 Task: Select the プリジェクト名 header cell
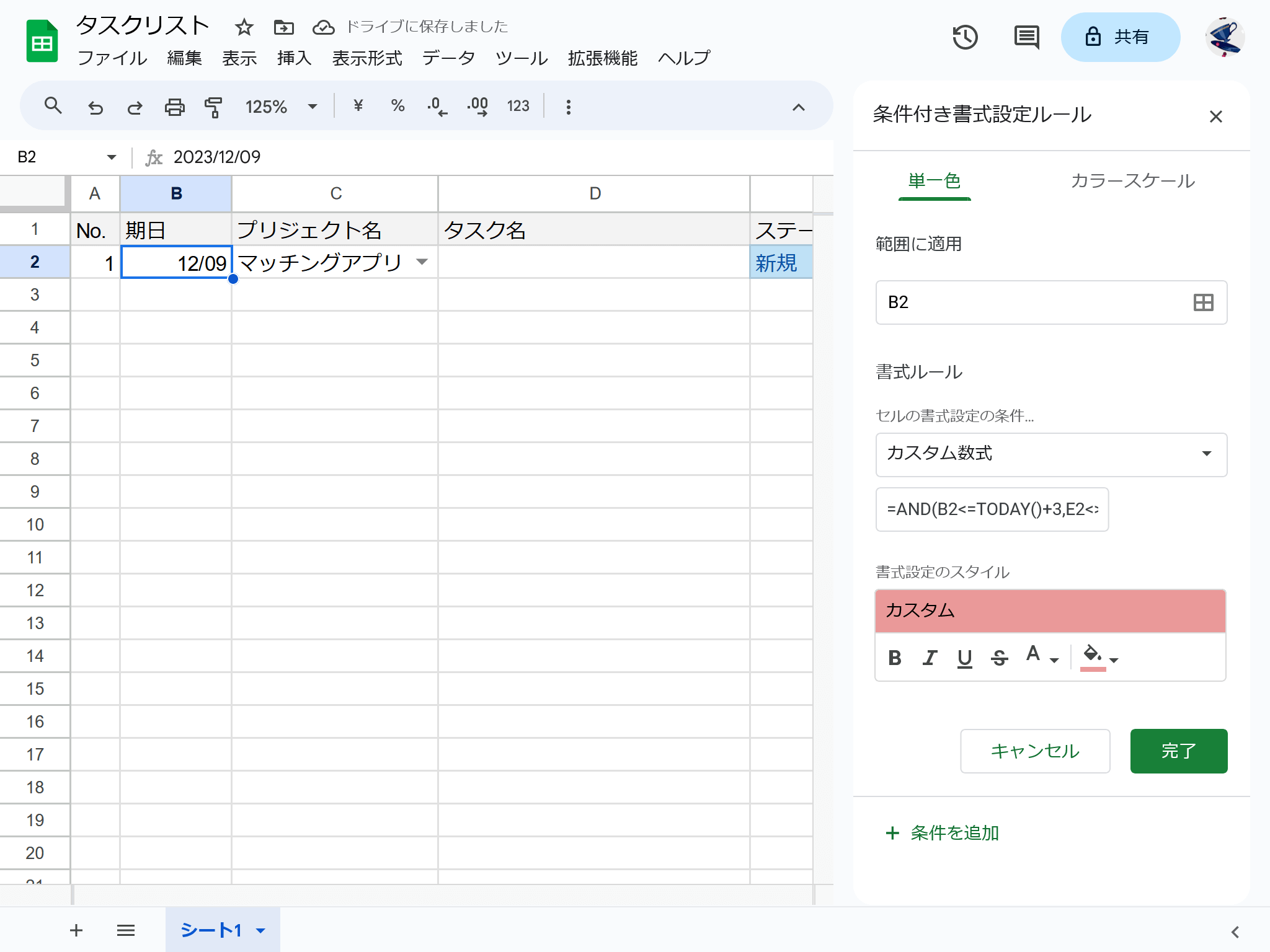click(x=335, y=230)
